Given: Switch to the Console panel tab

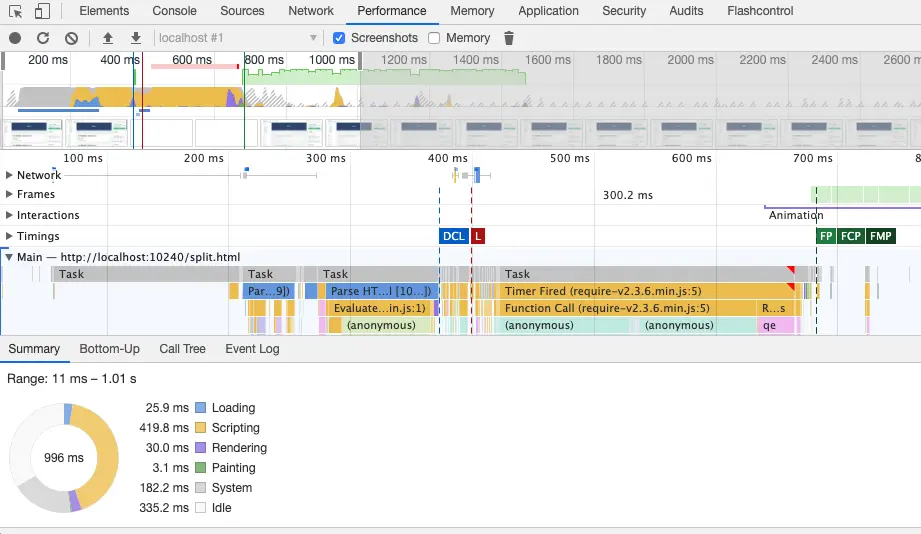Looking at the screenshot, I should (x=174, y=11).
